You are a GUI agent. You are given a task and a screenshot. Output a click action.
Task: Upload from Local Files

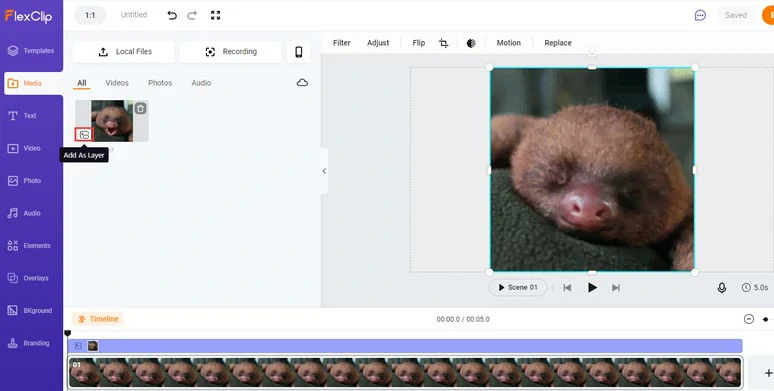(x=123, y=52)
